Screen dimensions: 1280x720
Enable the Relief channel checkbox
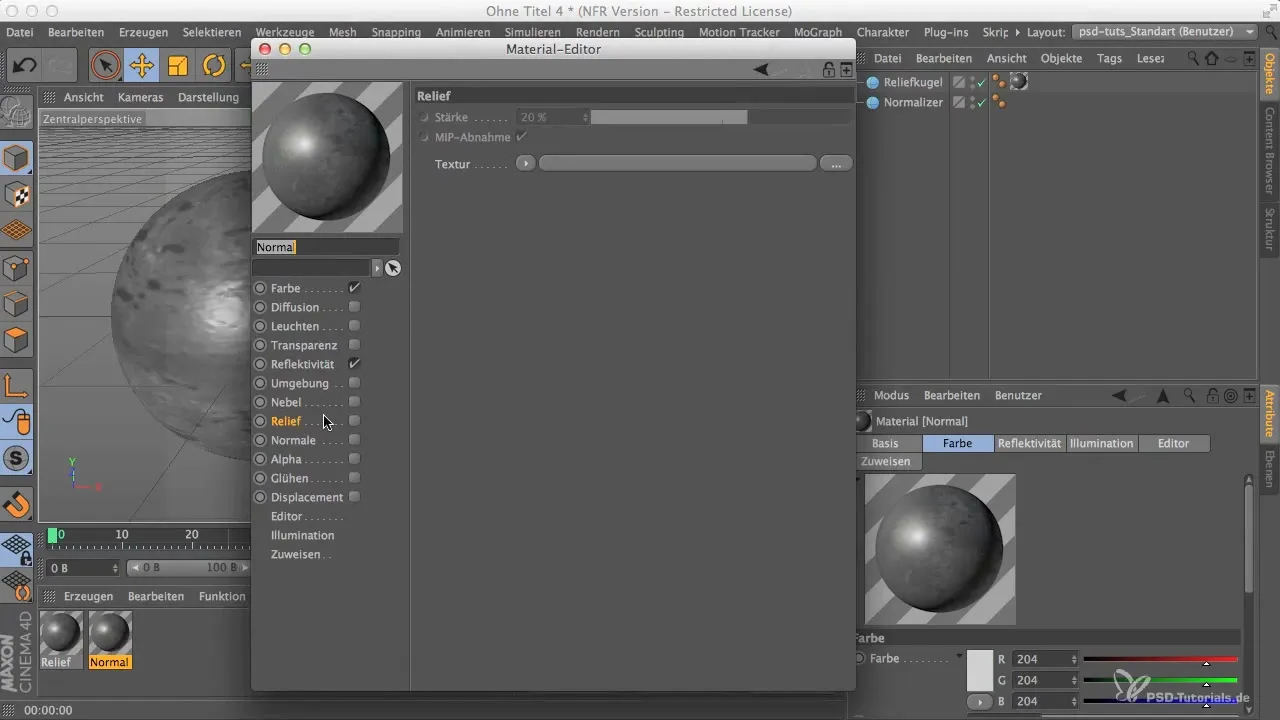click(x=354, y=421)
